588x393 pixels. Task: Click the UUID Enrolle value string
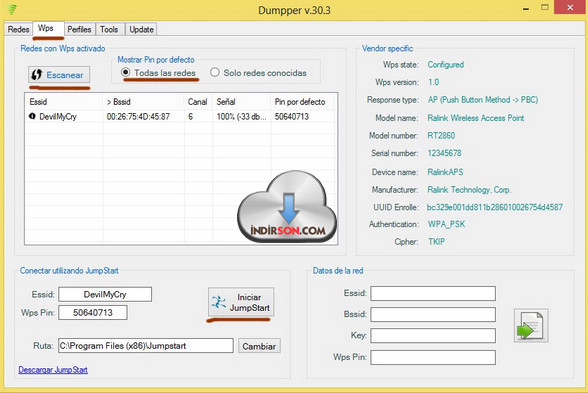coord(495,207)
